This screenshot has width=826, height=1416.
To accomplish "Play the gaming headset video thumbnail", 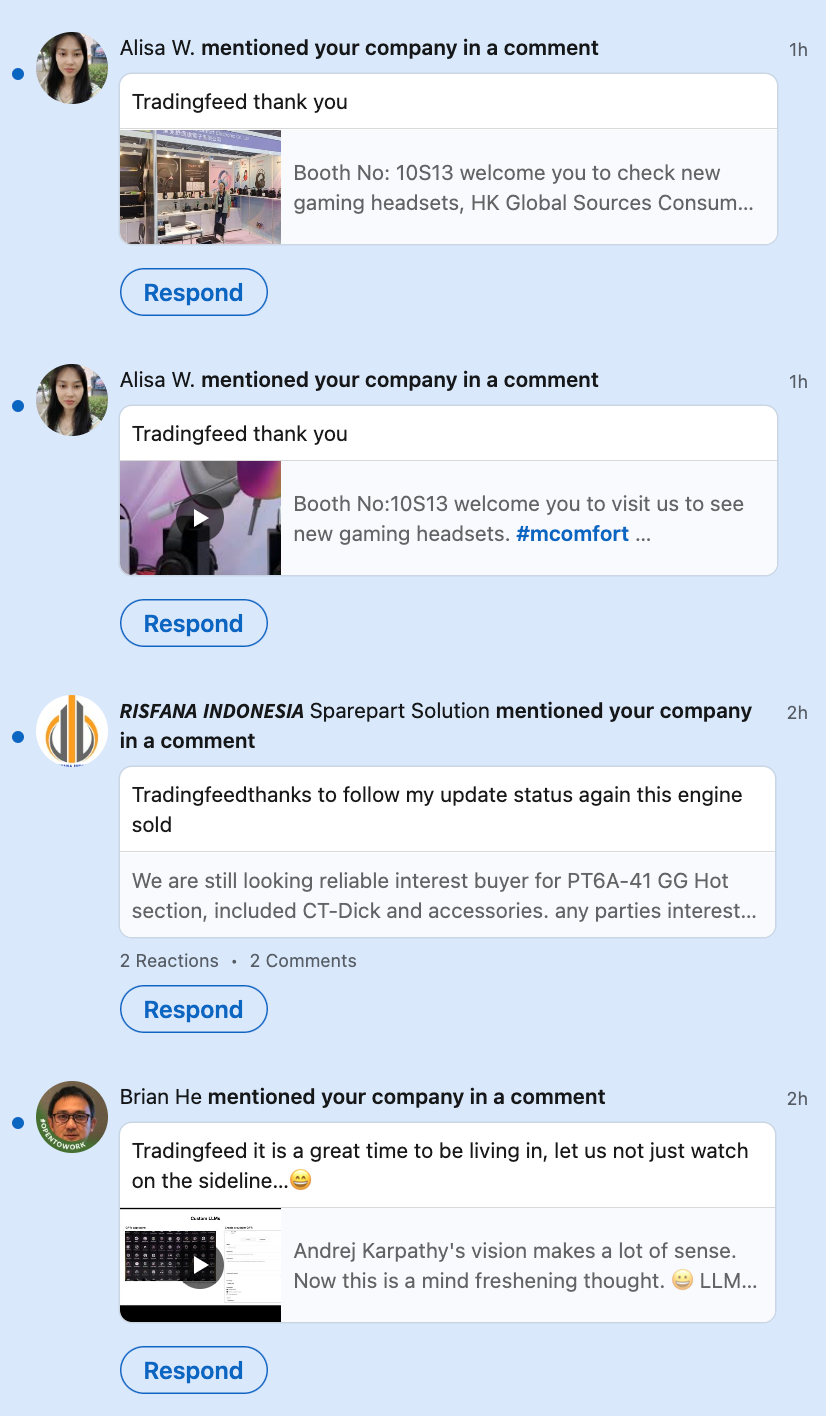I will pos(201,518).
